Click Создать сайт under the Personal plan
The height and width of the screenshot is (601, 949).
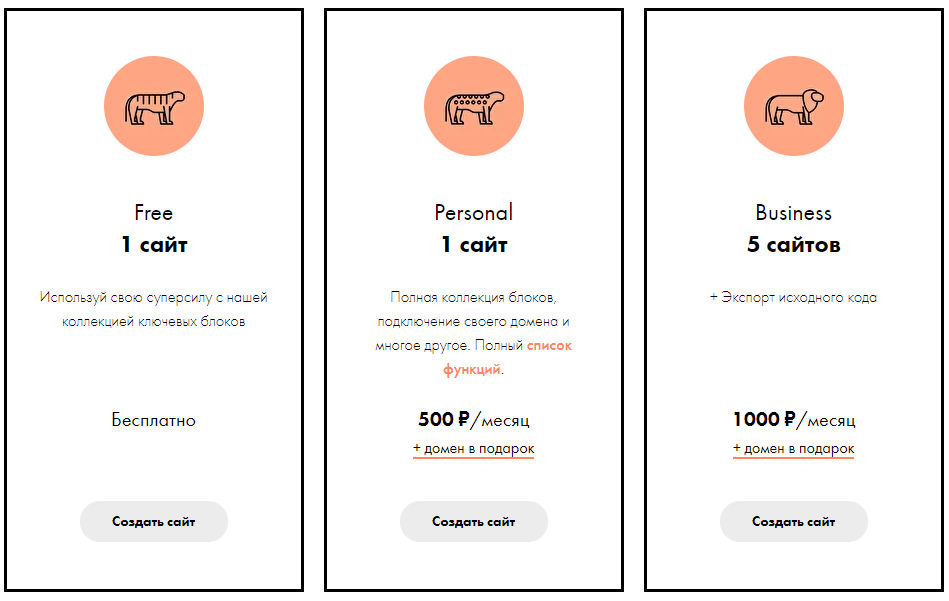[473, 521]
